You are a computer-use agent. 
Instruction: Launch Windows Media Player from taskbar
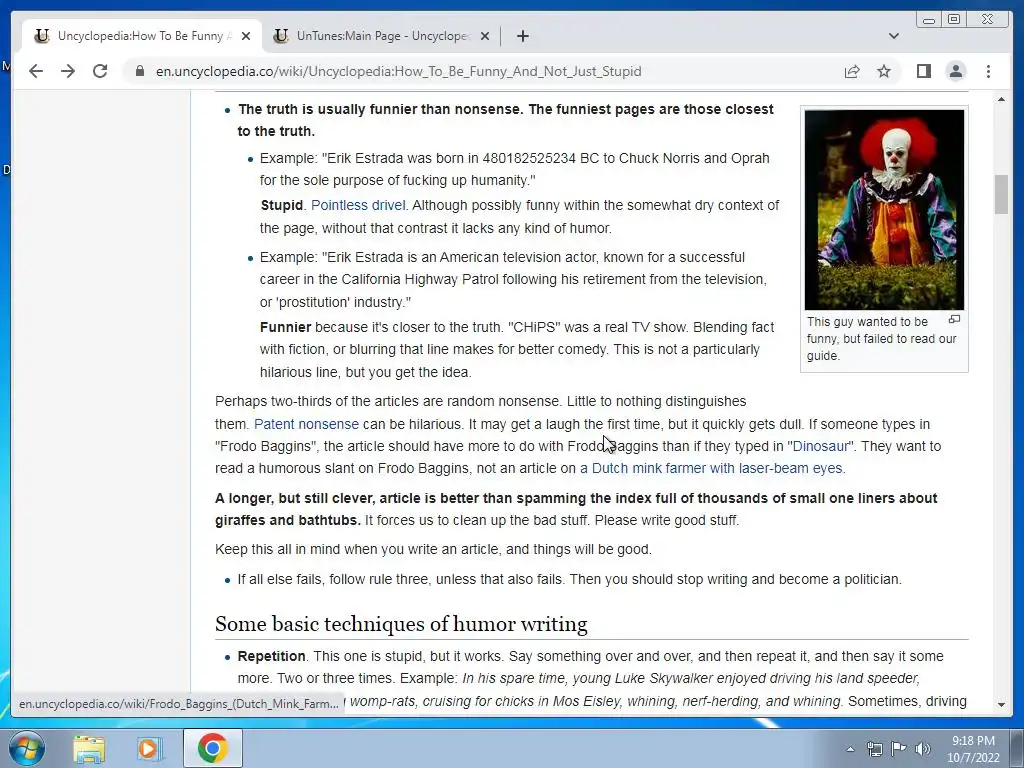pos(148,748)
